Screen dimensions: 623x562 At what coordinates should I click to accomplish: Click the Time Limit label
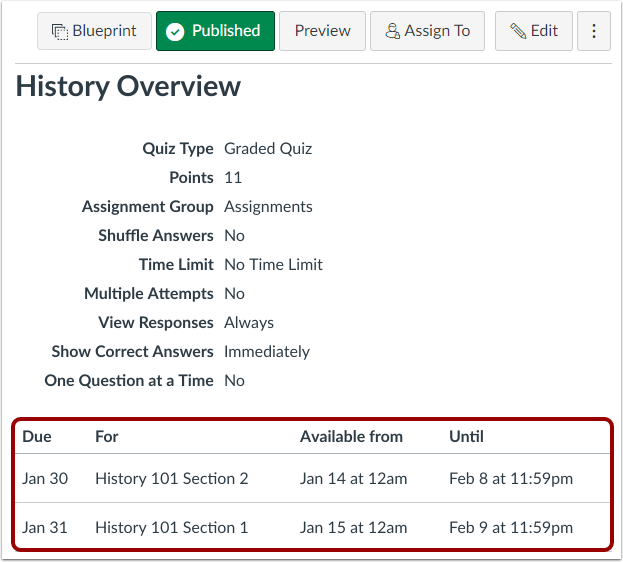pyautogui.click(x=176, y=265)
